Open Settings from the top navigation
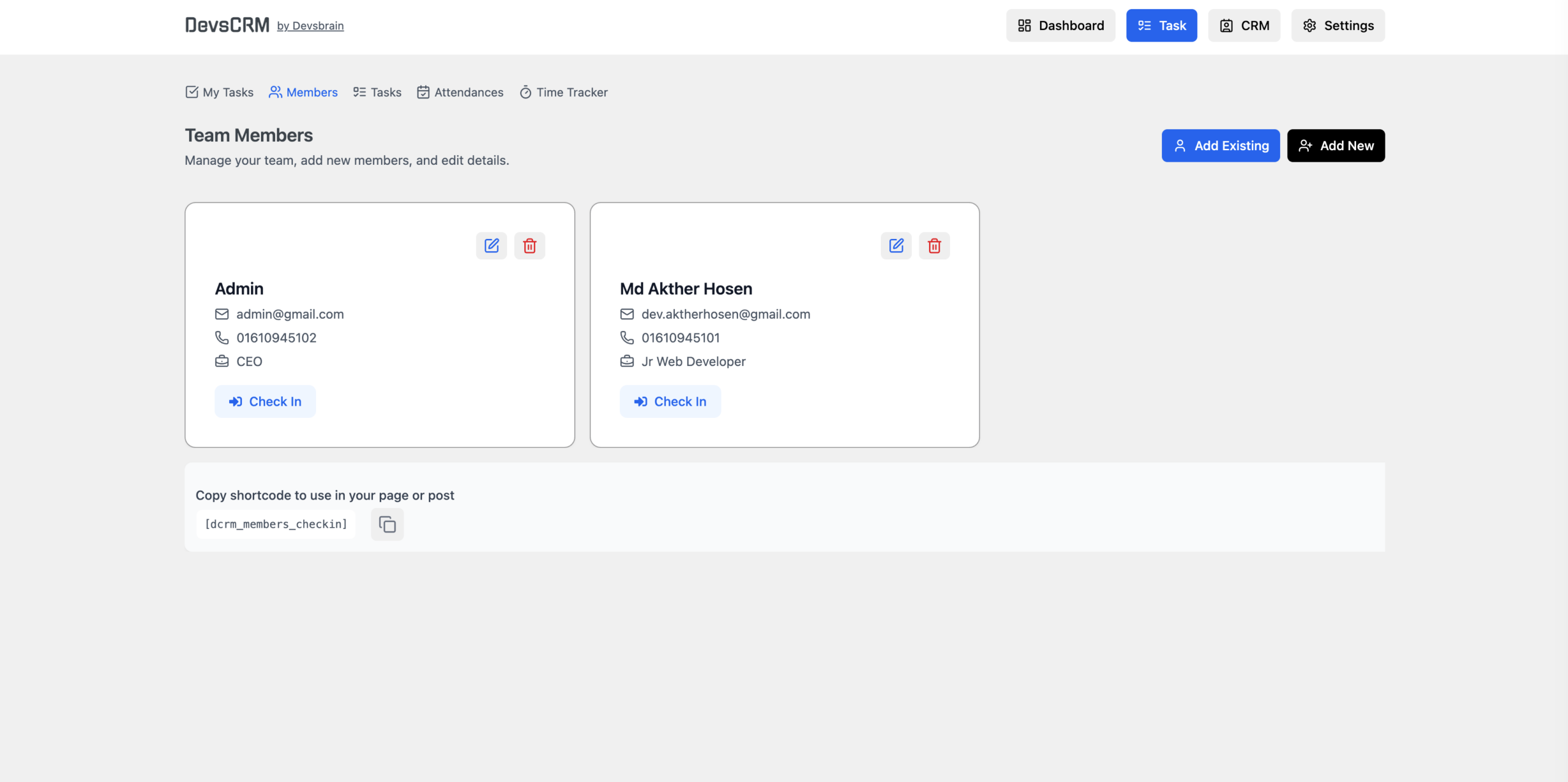1568x782 pixels. (x=1338, y=26)
